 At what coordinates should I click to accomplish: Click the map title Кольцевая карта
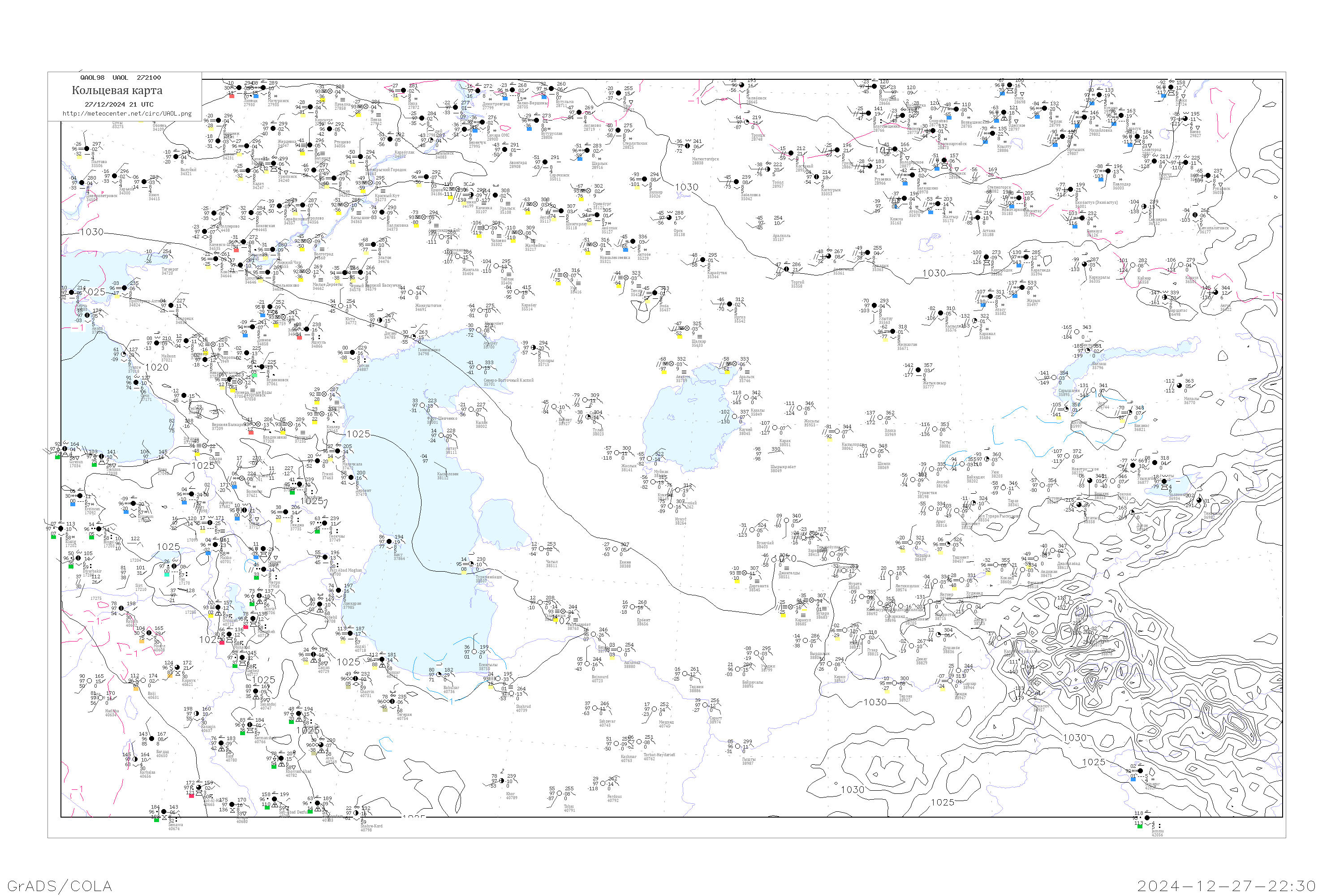coord(117,90)
